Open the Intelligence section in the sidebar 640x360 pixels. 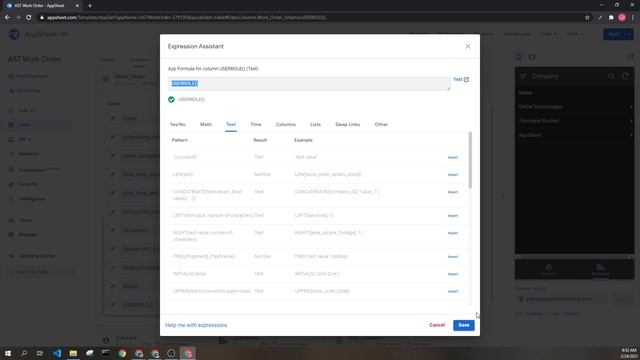point(32,199)
